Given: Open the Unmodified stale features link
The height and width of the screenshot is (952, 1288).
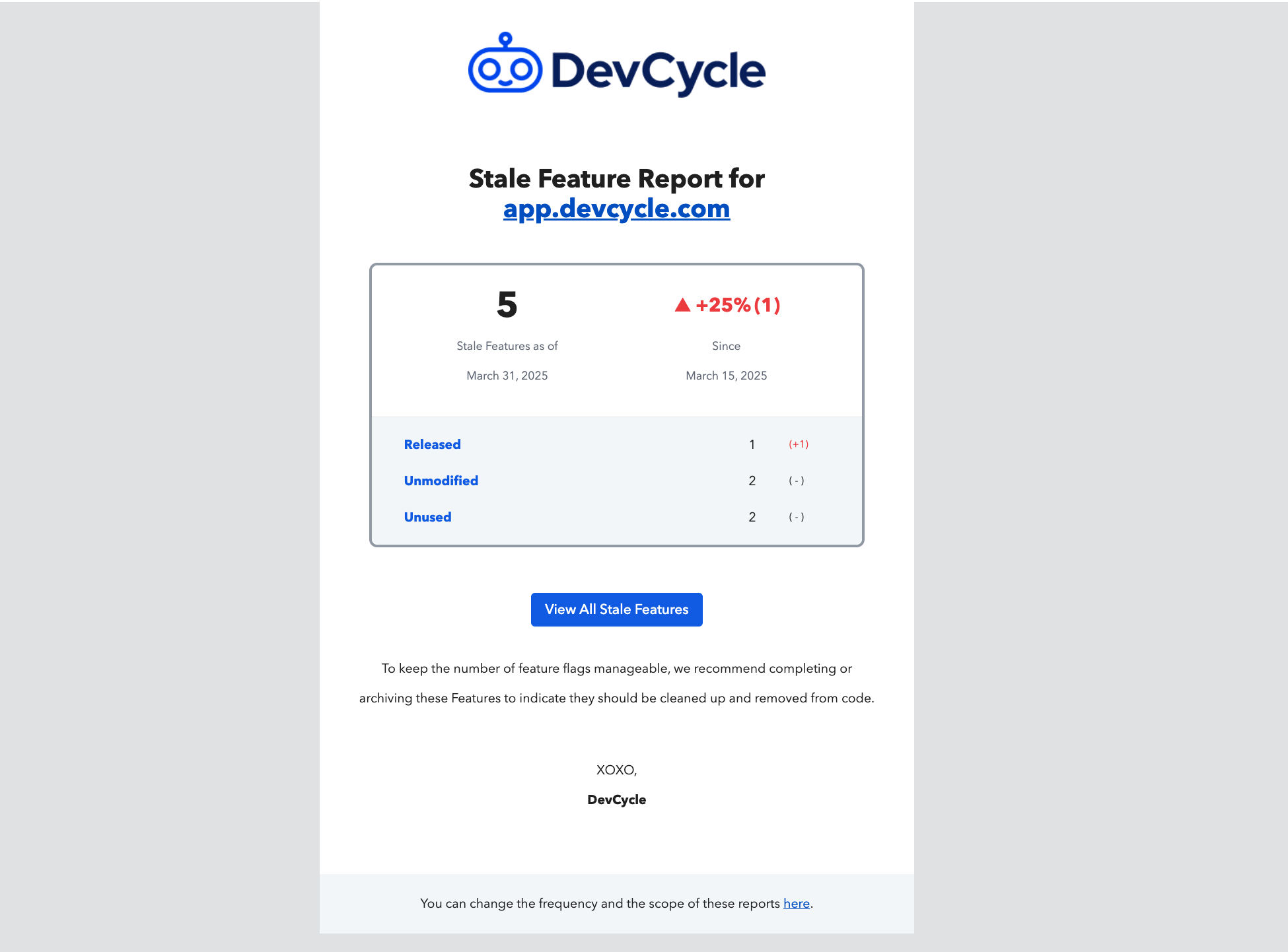Looking at the screenshot, I should click(441, 481).
